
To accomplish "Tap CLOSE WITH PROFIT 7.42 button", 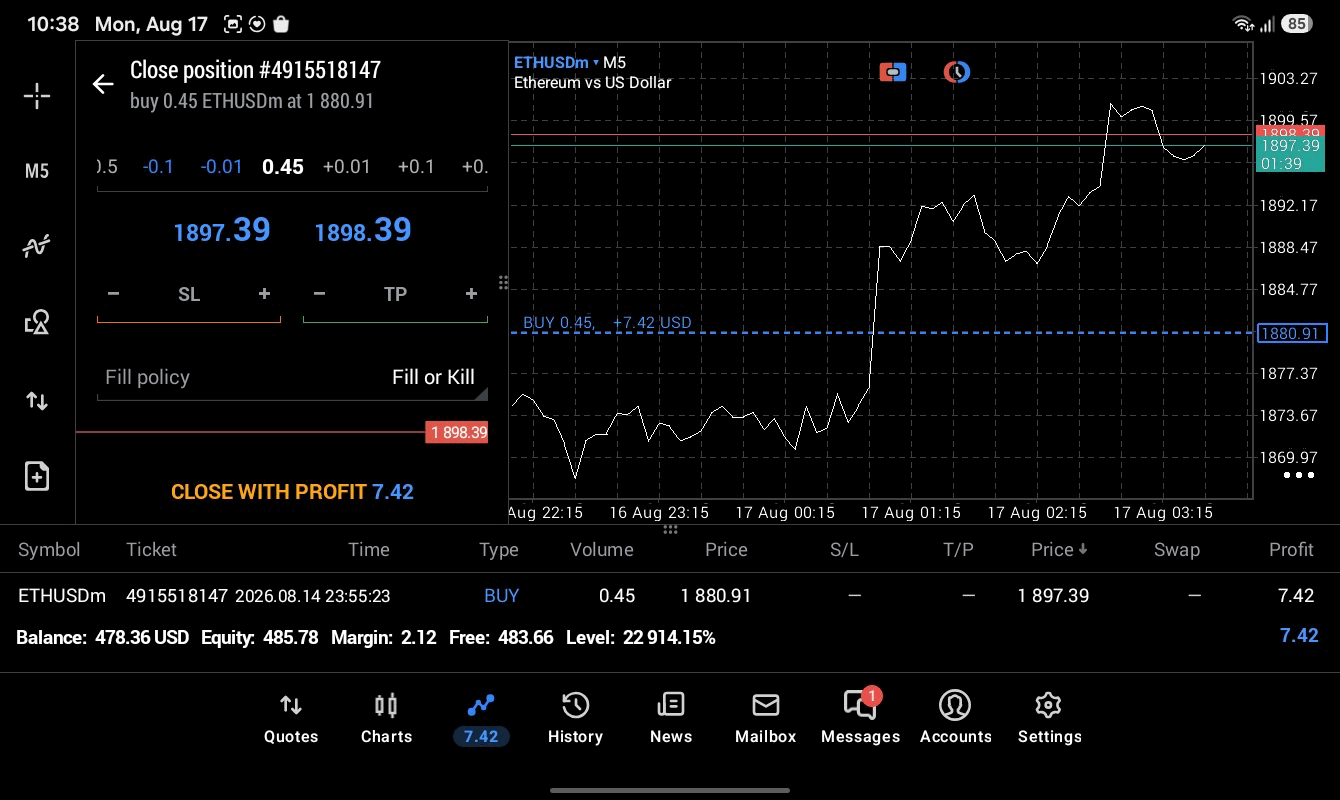I will pos(292,492).
